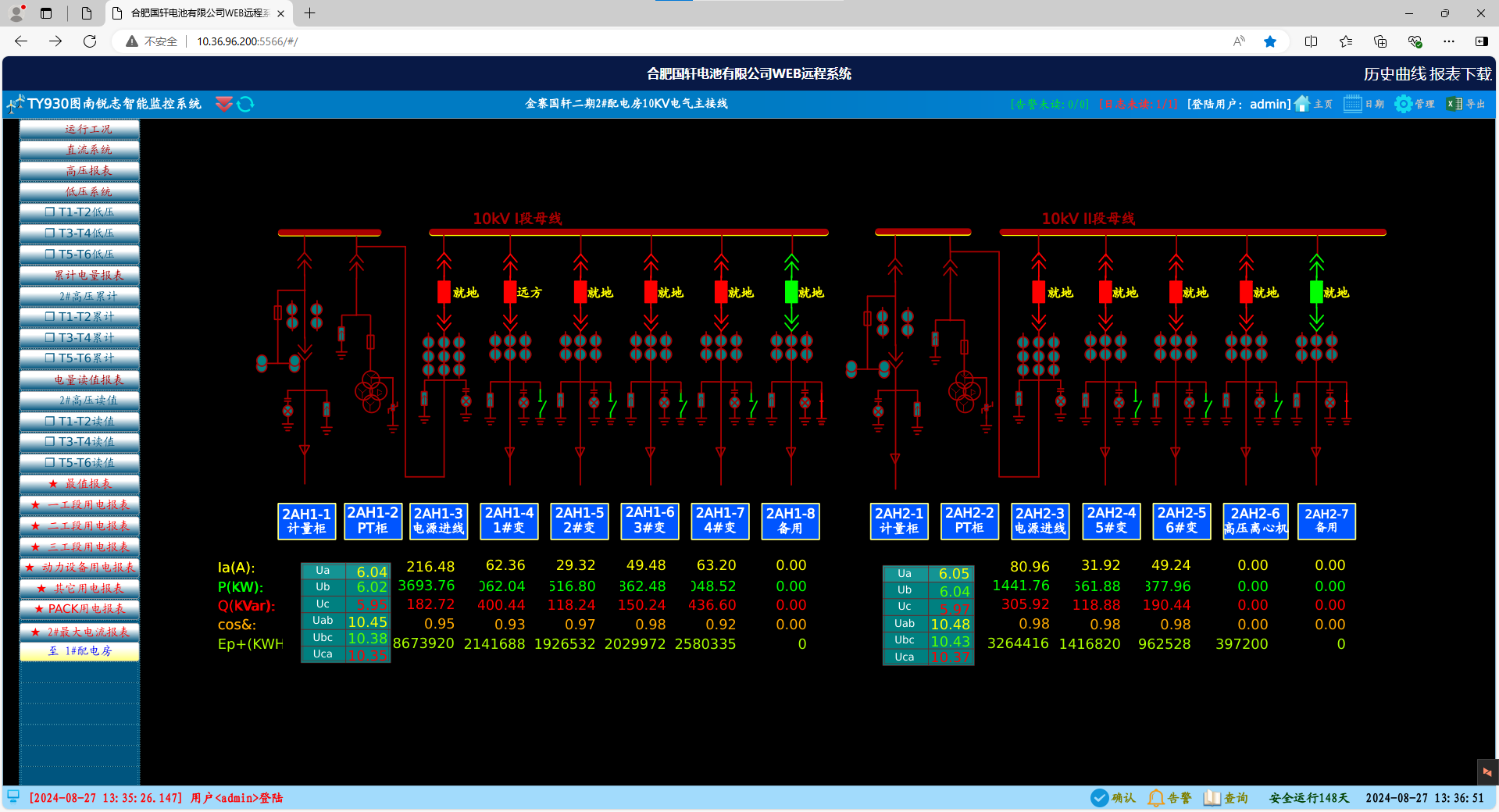Click the 2AH2-6 高压离心机 cabinet label
Image resolution: width=1499 pixels, height=812 pixels.
point(1255,522)
